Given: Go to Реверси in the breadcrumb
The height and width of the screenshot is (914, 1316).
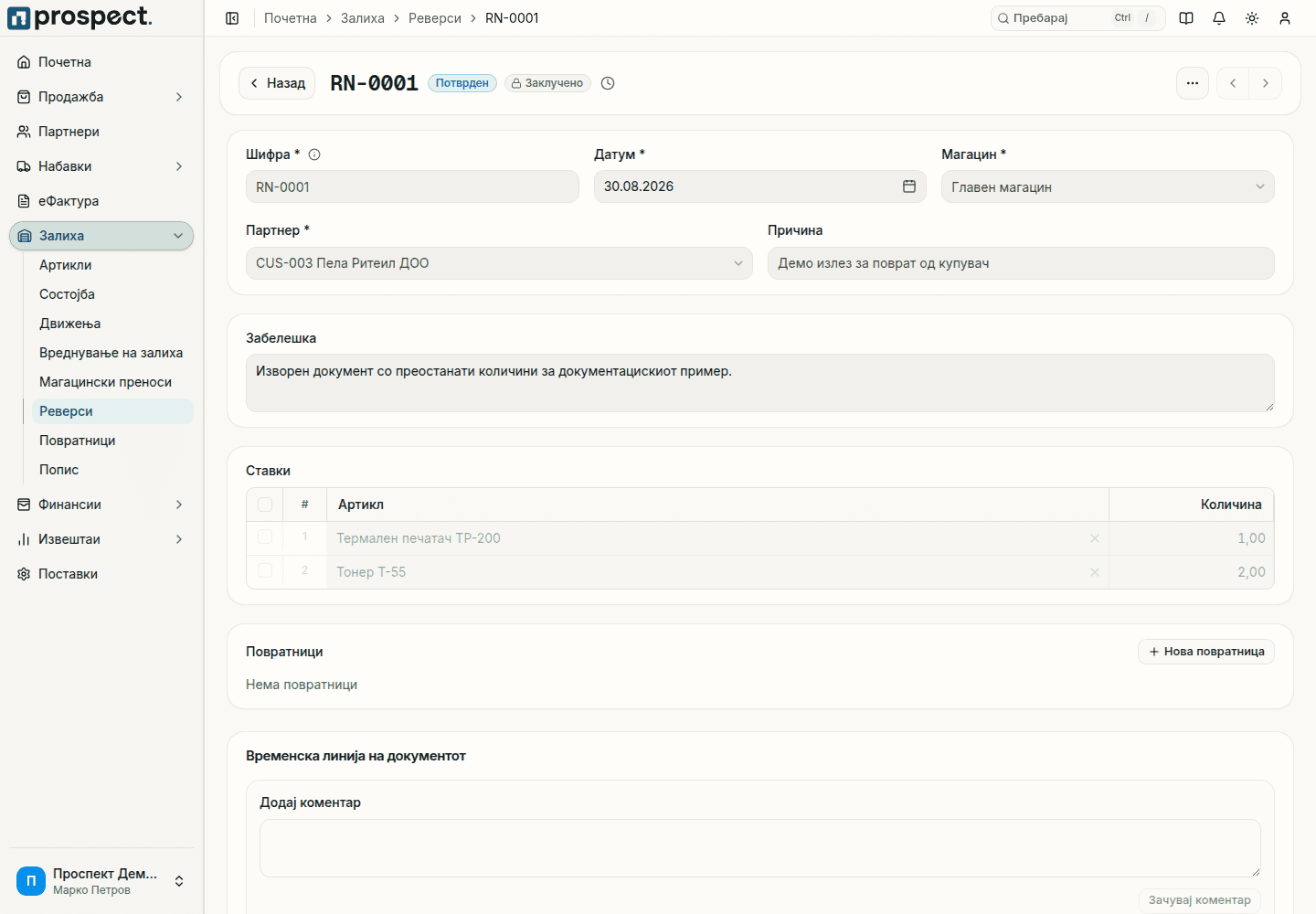Looking at the screenshot, I should 435,18.
